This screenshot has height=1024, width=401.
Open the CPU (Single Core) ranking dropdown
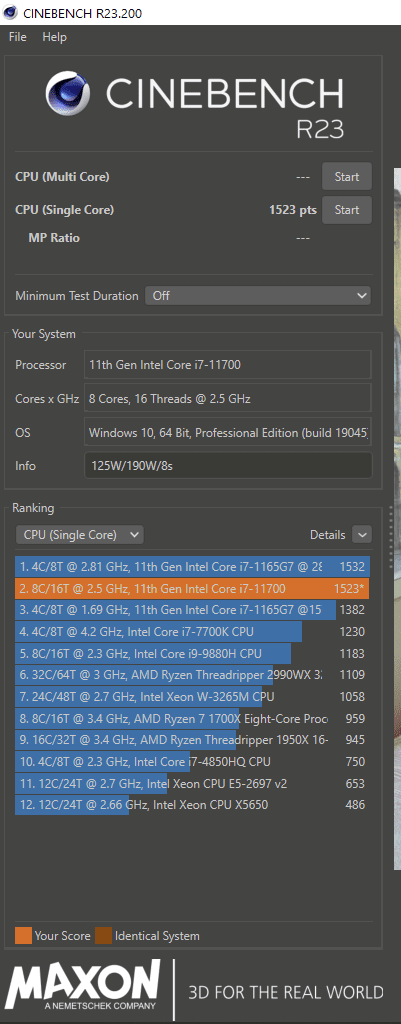pos(80,535)
